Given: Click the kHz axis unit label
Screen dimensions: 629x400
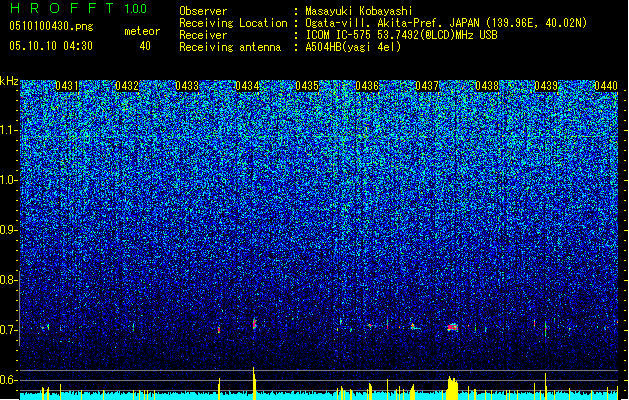Looking at the screenshot, I should point(9,81).
